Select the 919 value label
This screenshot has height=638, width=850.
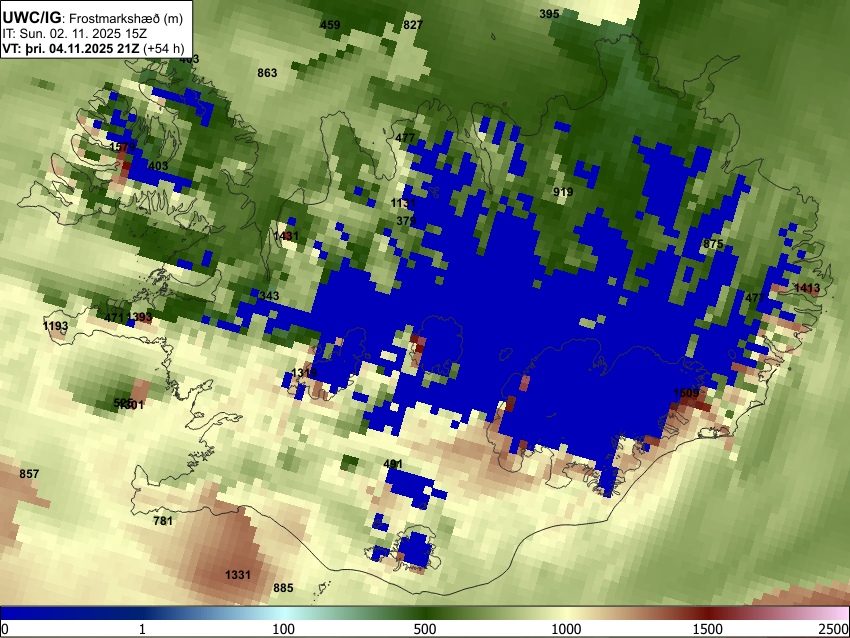point(563,192)
